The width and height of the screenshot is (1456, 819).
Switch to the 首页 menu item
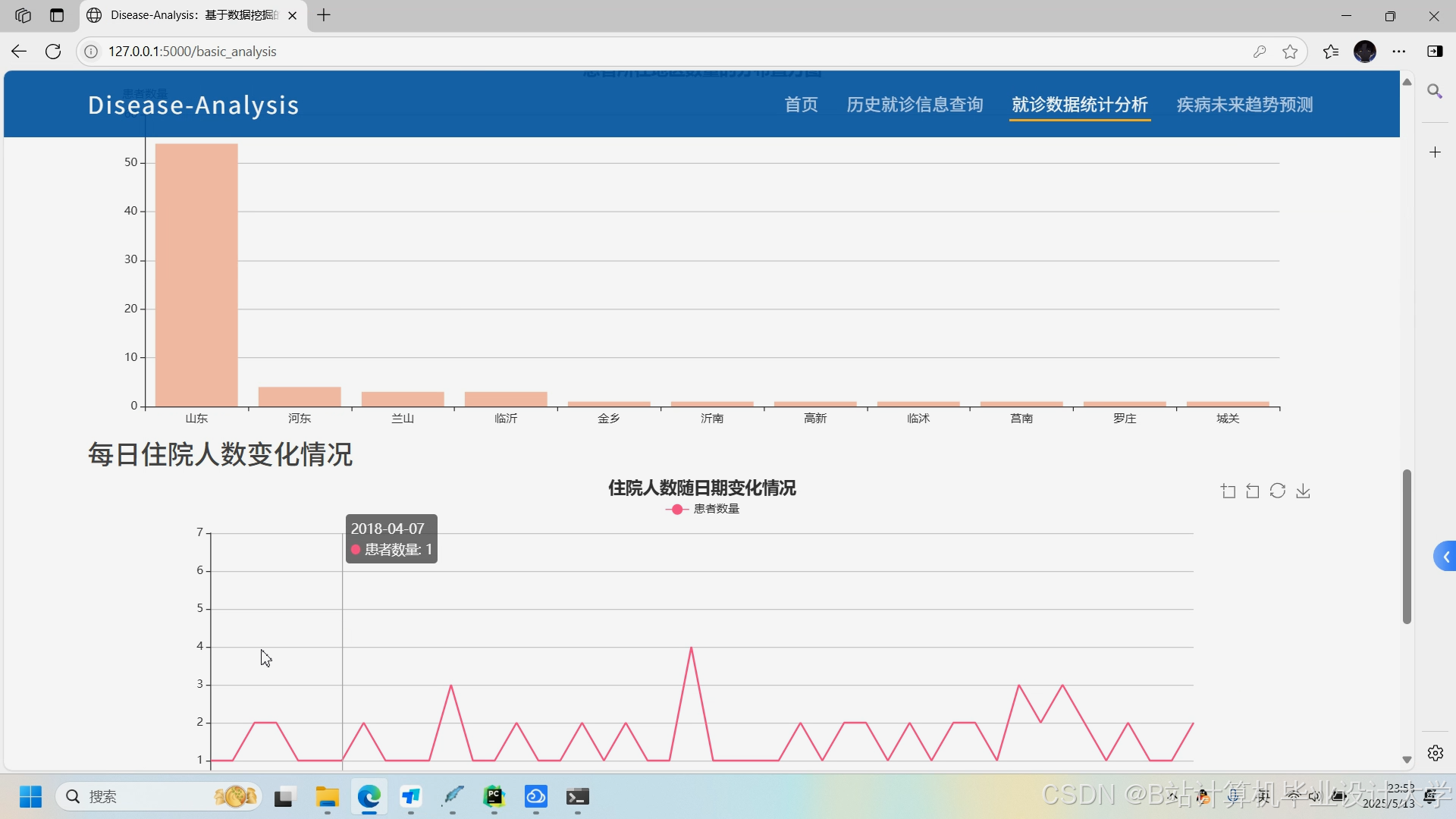pyautogui.click(x=800, y=104)
